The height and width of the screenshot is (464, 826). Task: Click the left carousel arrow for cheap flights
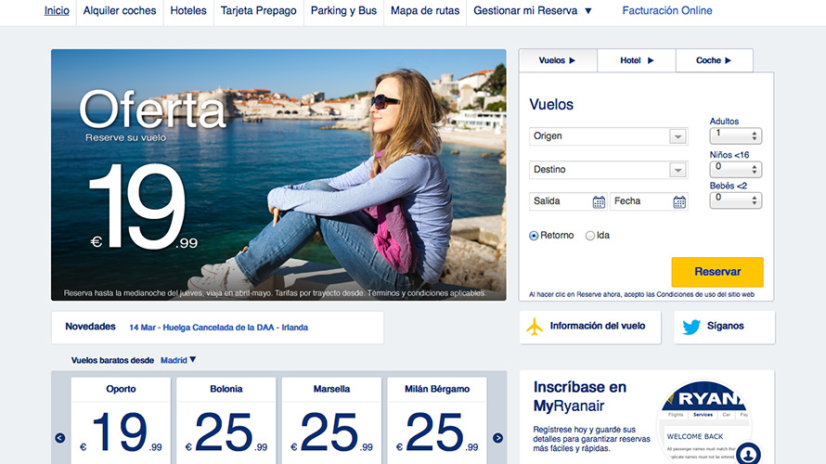pos(60,437)
